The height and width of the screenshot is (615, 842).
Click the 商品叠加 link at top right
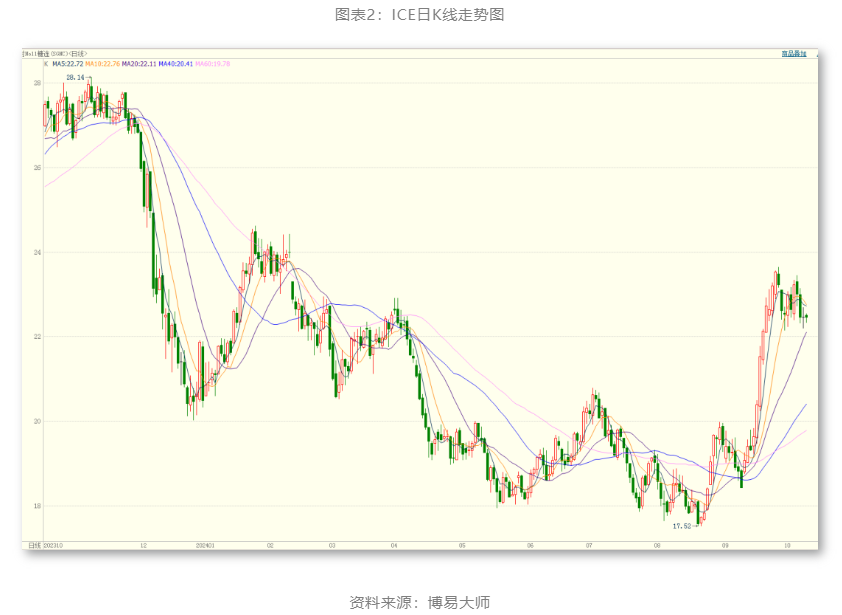pos(793,53)
